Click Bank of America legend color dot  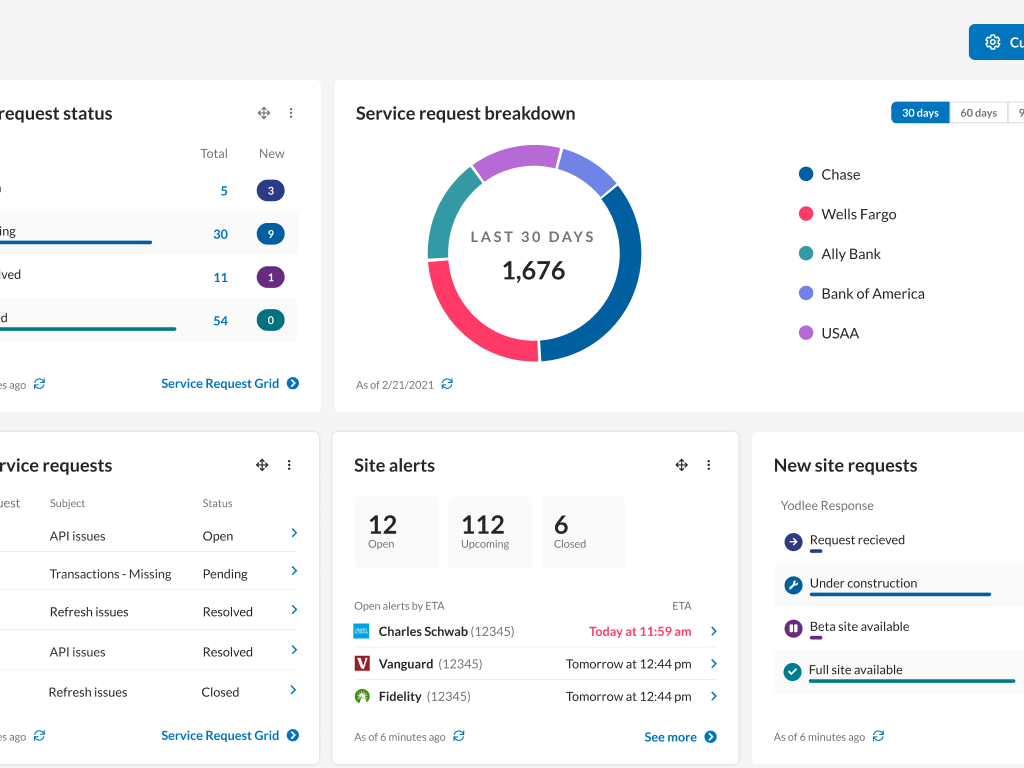(x=806, y=293)
